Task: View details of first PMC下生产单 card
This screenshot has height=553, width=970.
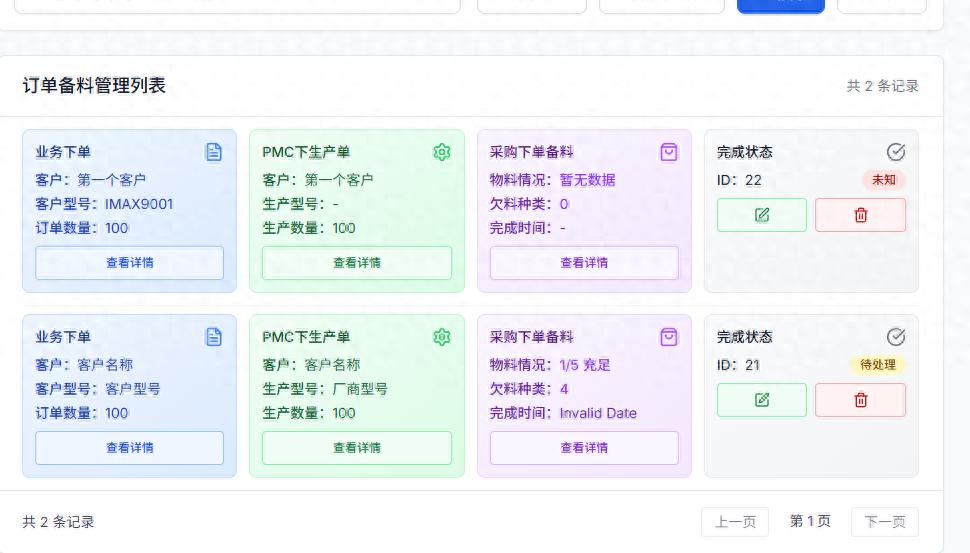Action: point(356,263)
